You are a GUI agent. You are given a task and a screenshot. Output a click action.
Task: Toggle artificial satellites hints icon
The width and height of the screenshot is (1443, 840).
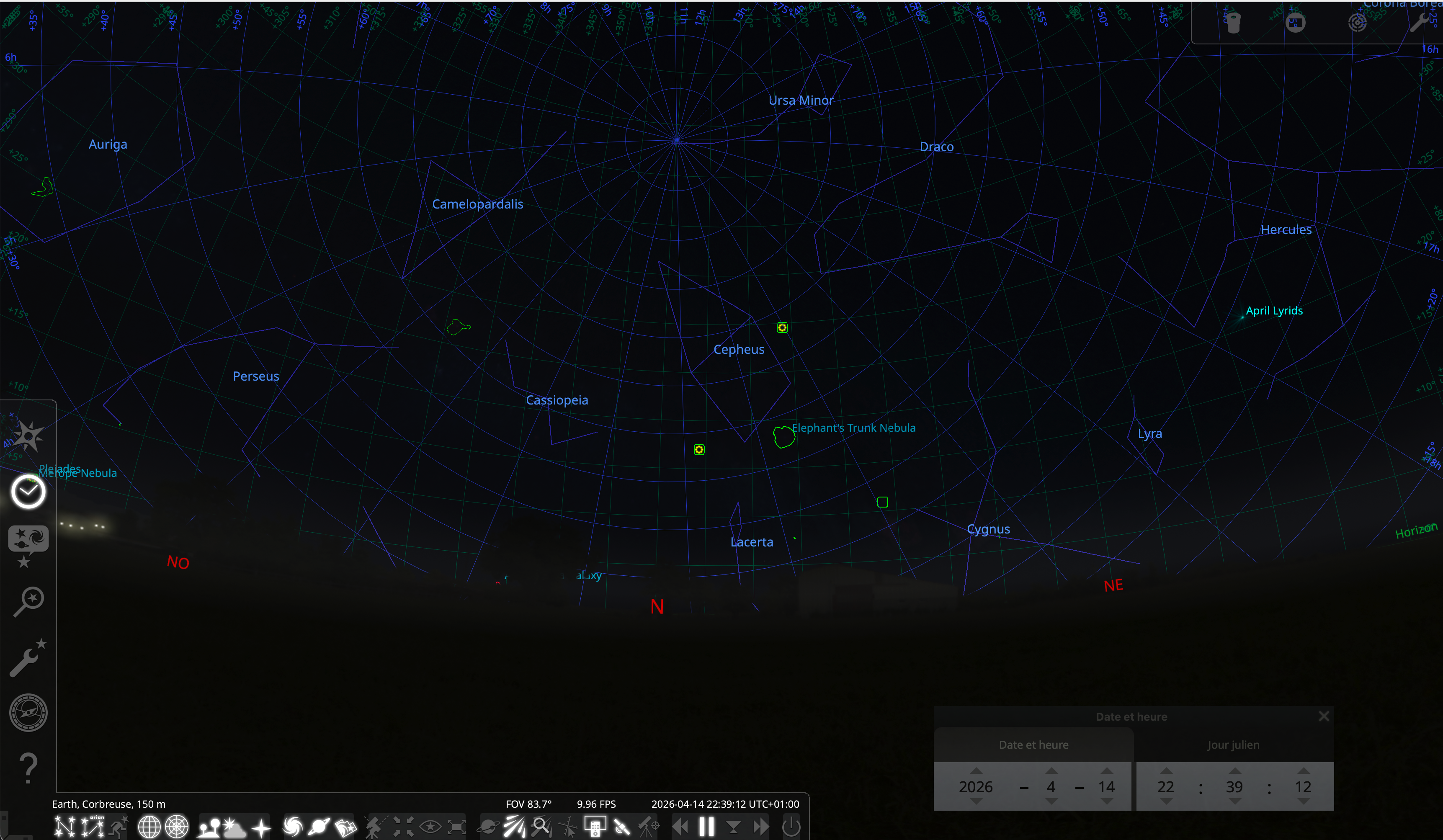622,827
